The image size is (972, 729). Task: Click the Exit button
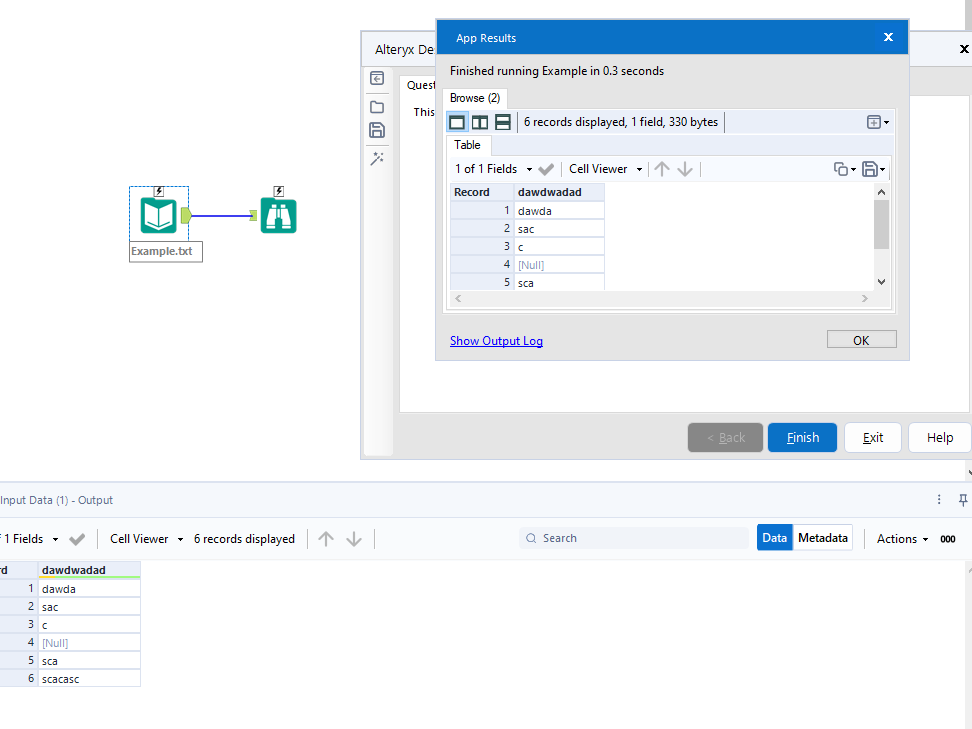pyautogui.click(x=873, y=438)
